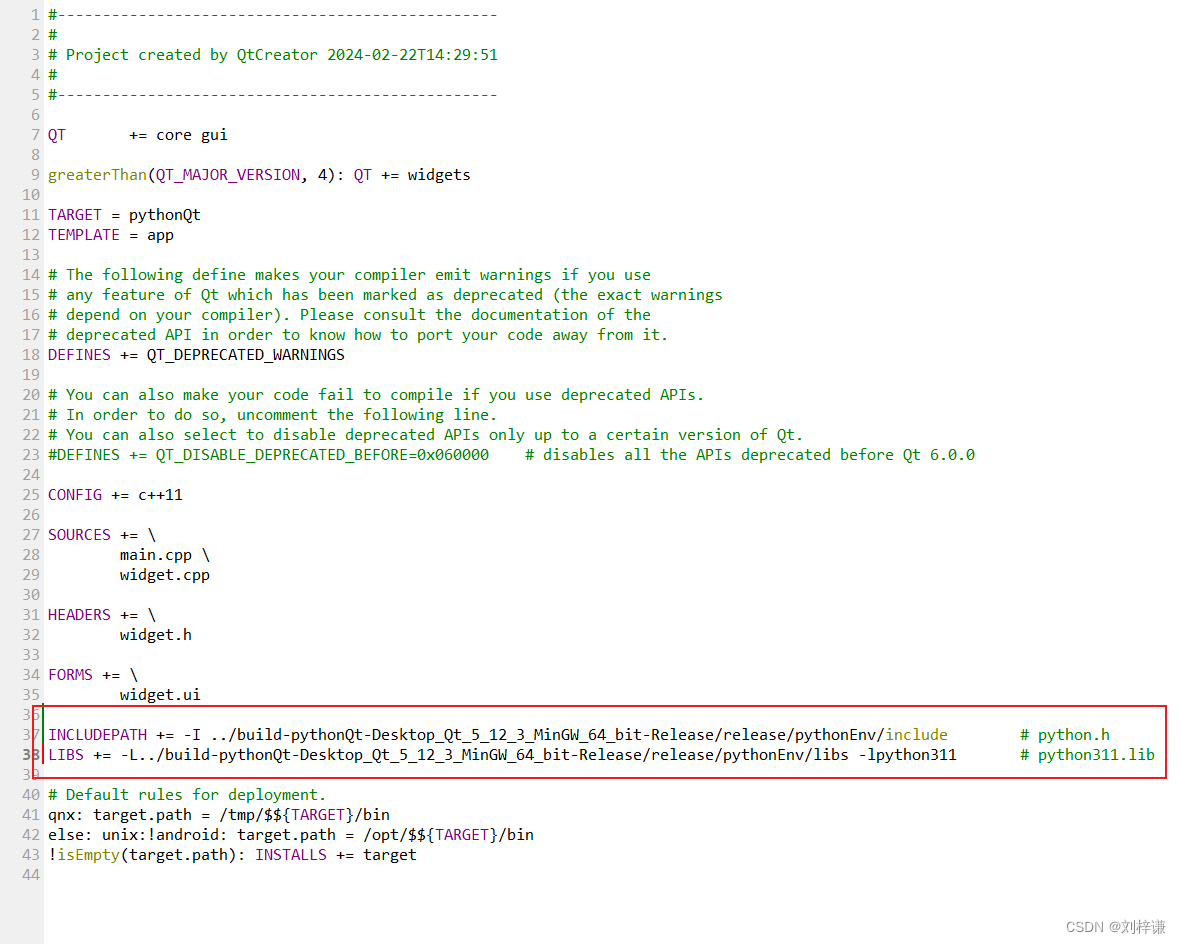Image resolution: width=1181 pixels, height=944 pixels.
Task: Click line number 11 in the gutter
Action: pos(30,214)
